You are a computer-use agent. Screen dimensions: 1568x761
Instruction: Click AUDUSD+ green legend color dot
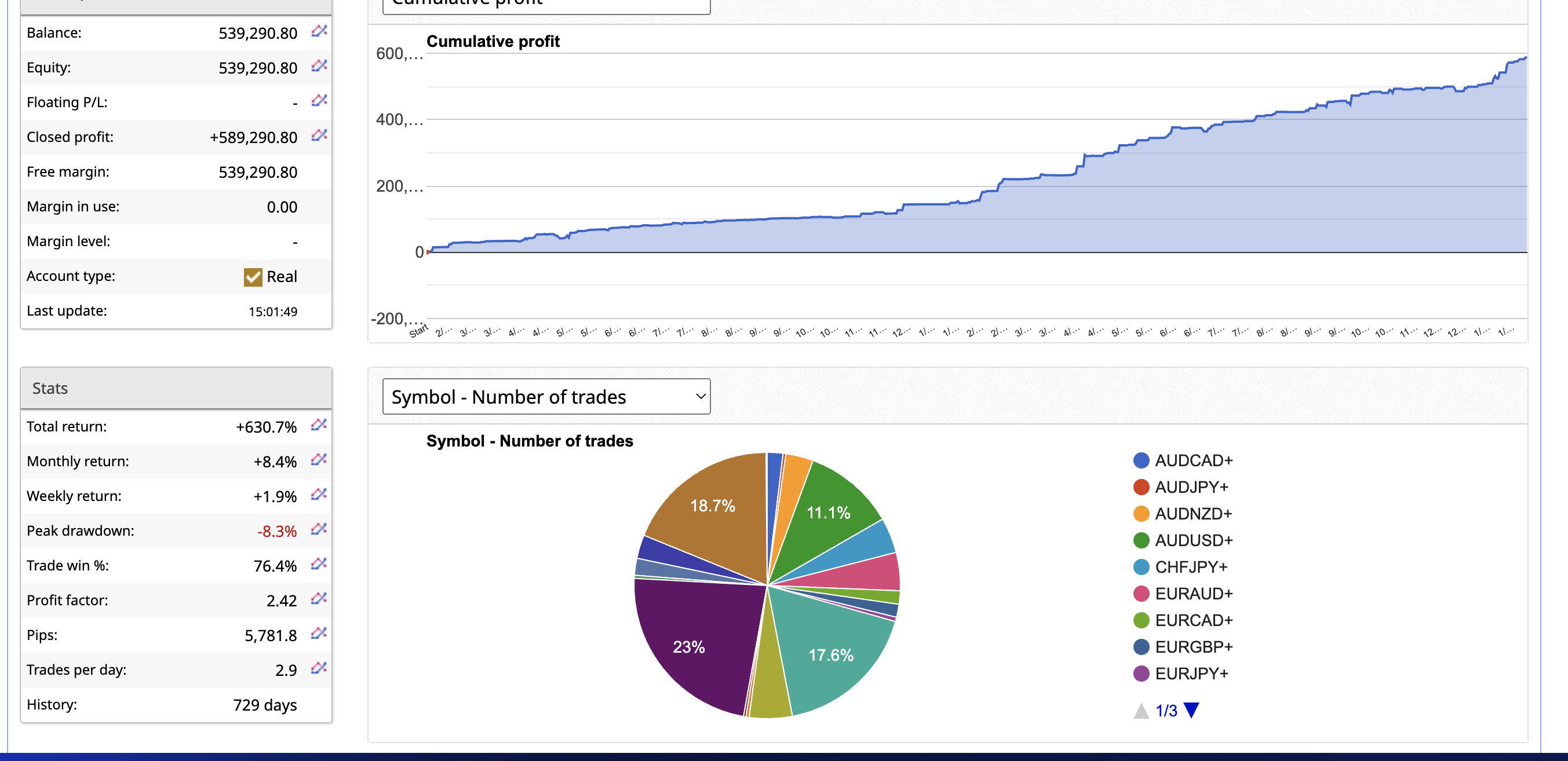click(1142, 540)
